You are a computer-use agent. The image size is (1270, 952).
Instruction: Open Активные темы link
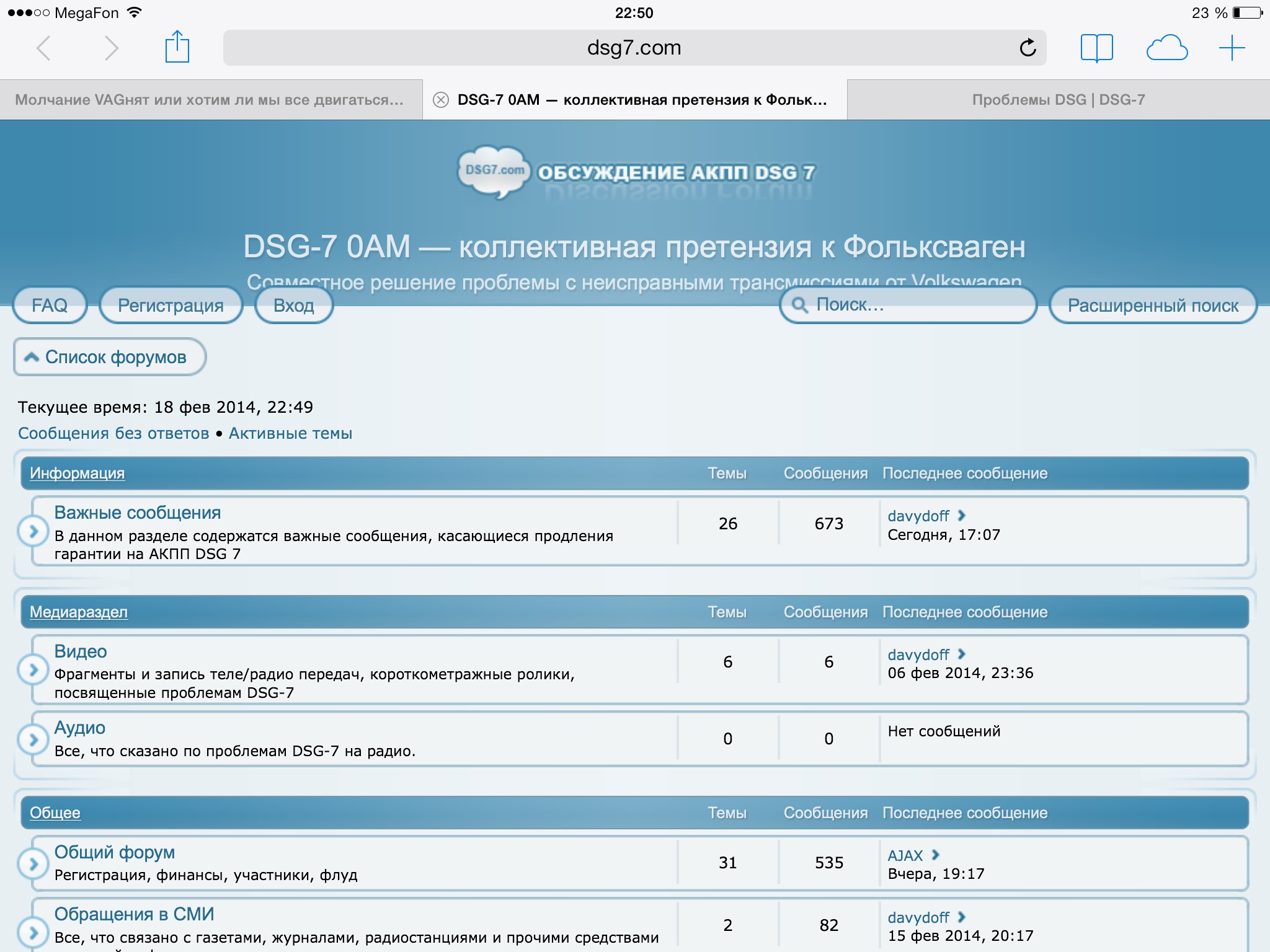click(290, 433)
